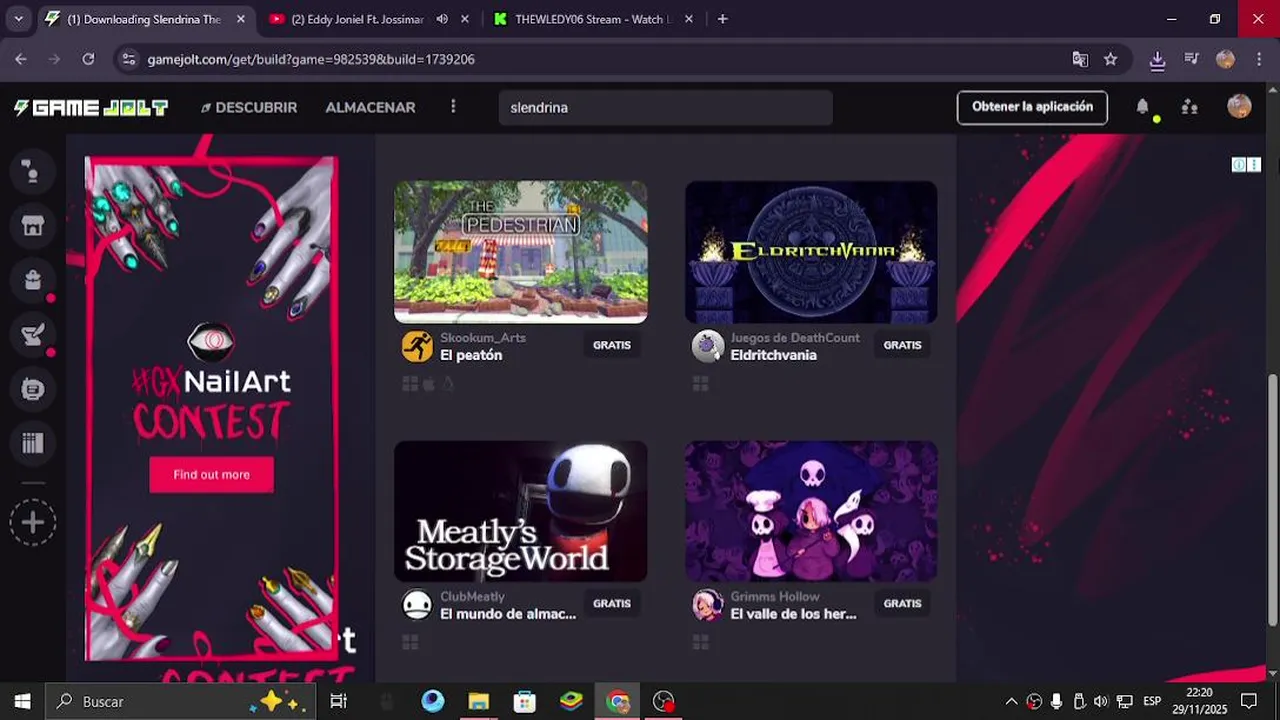Open the tab search dropdown arrow
1280x720 pixels.
point(18,19)
